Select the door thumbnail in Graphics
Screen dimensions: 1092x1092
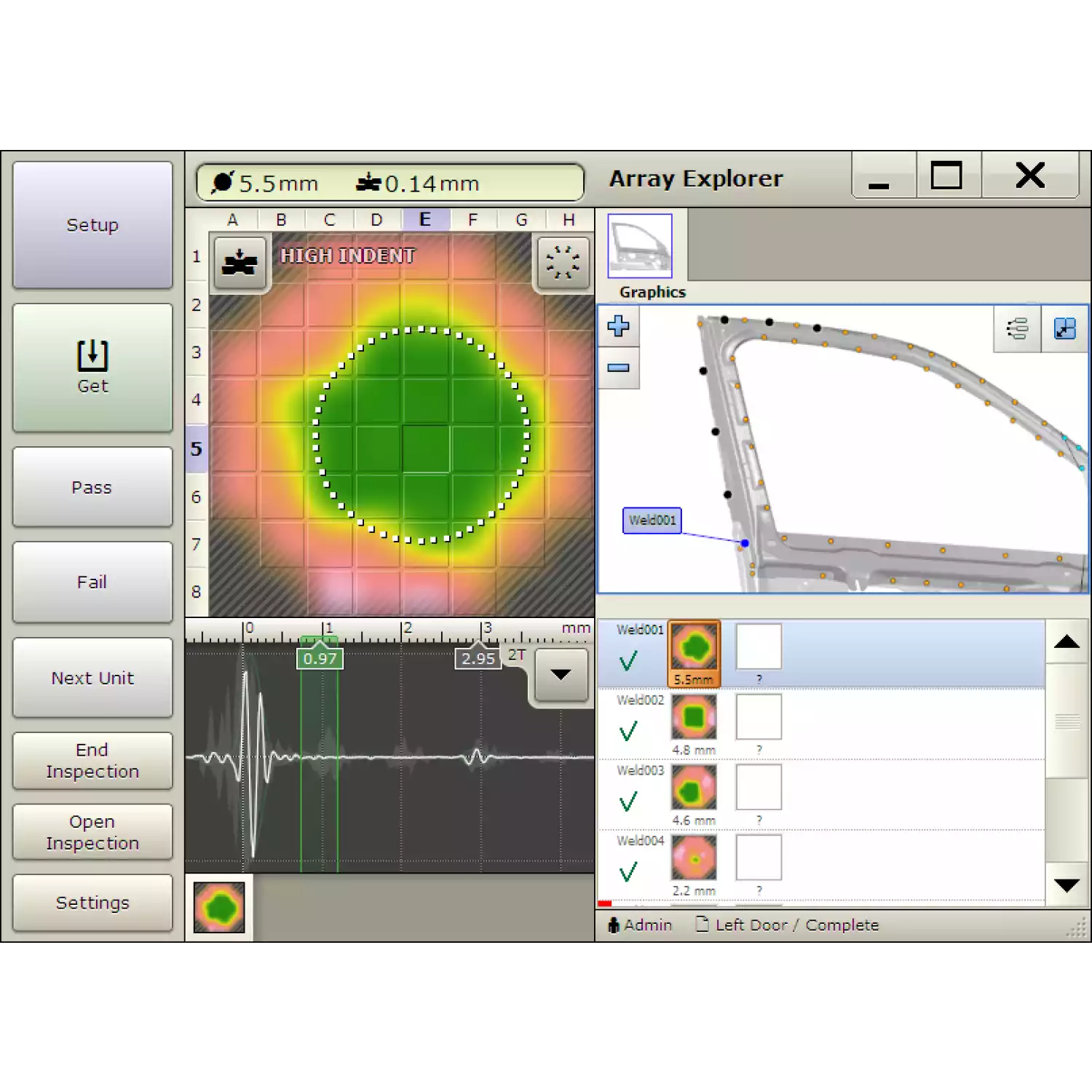pos(640,246)
